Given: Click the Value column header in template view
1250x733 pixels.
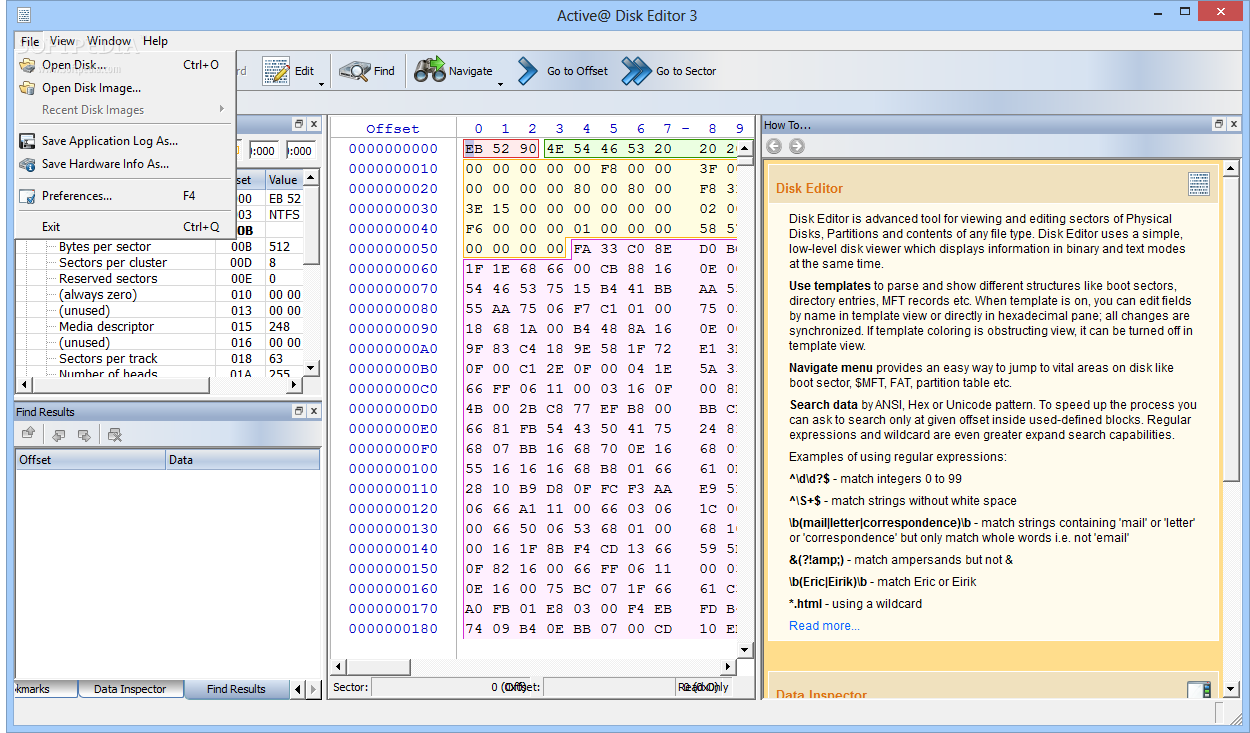Looking at the screenshot, I should [284, 180].
